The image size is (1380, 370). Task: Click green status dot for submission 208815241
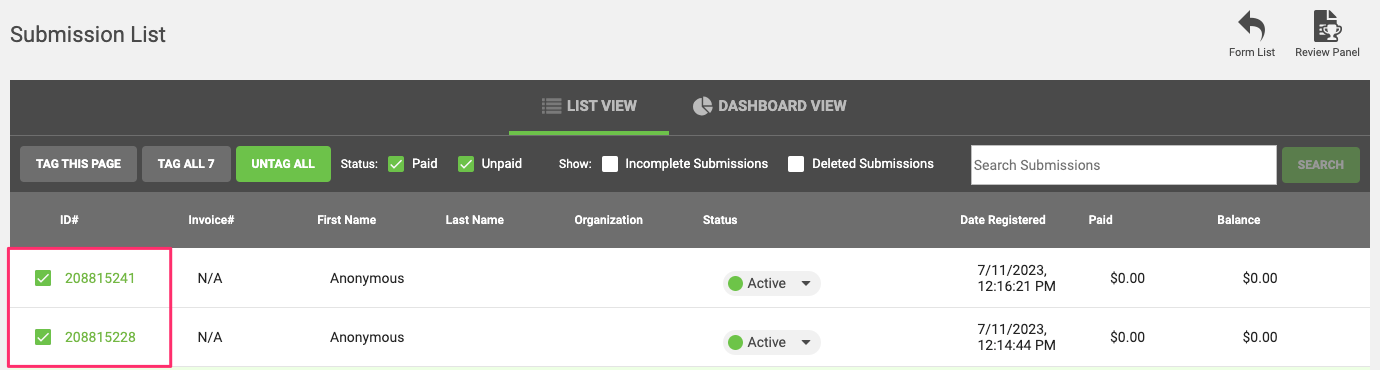736,284
